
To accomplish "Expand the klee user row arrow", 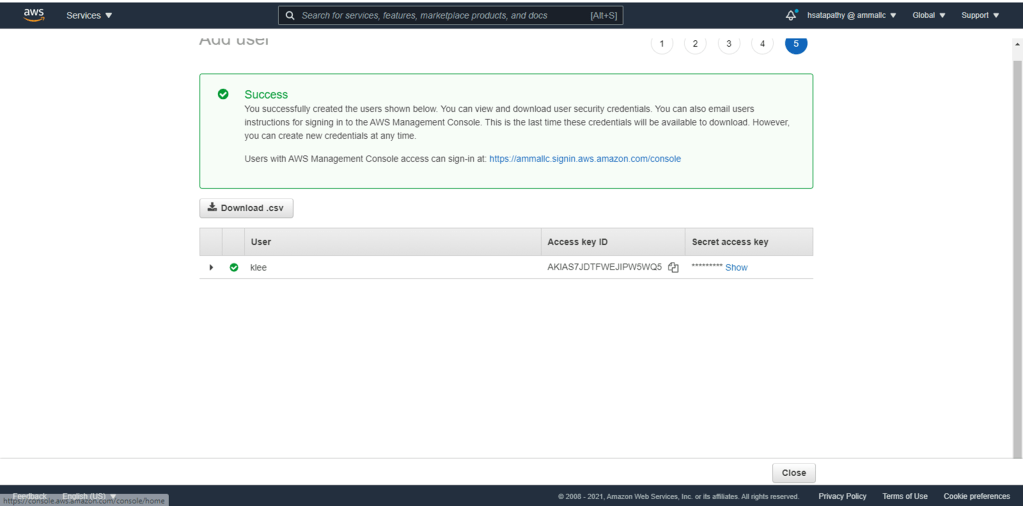I will point(211,268).
